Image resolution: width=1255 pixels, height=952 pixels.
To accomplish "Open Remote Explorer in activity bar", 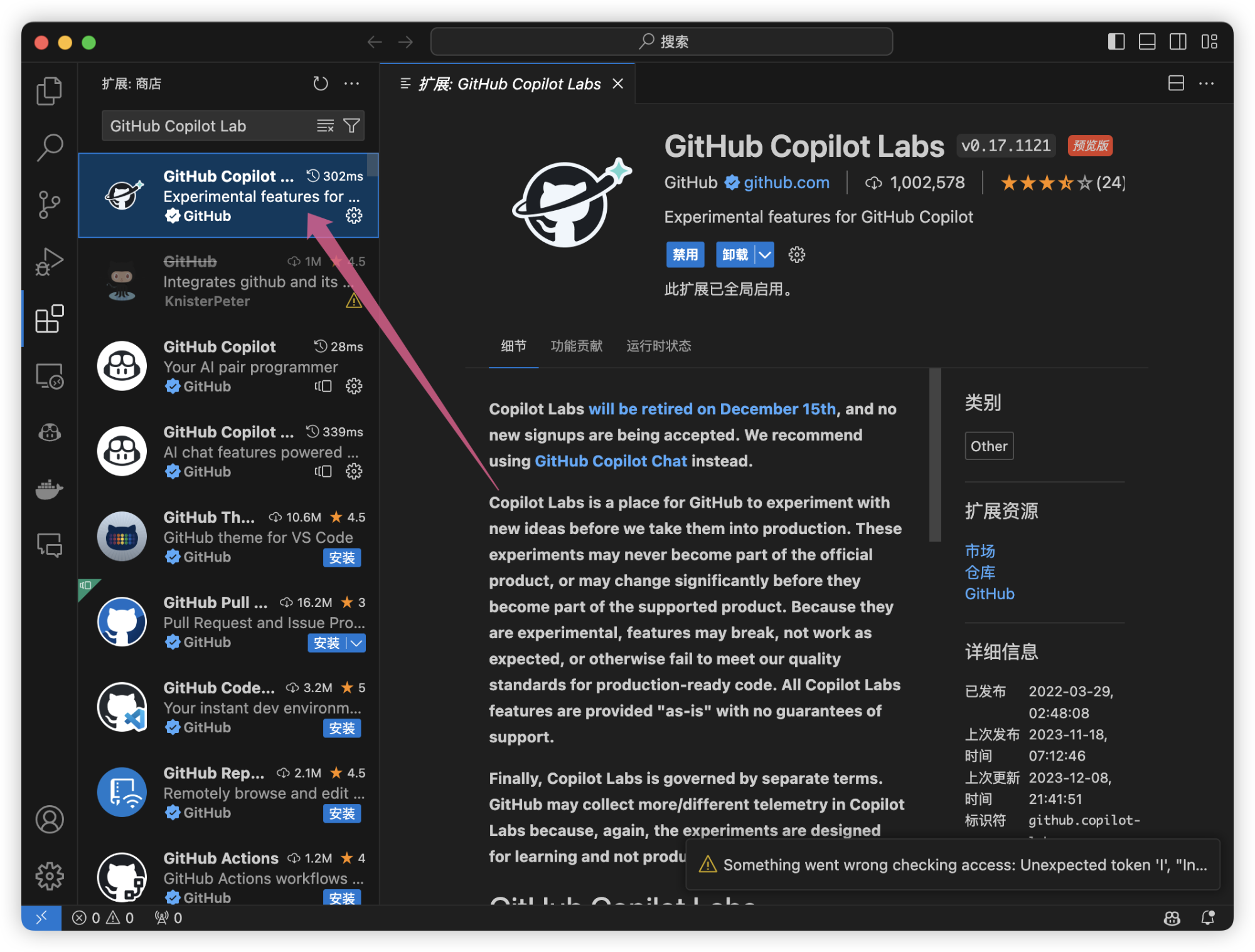I will coord(49,377).
